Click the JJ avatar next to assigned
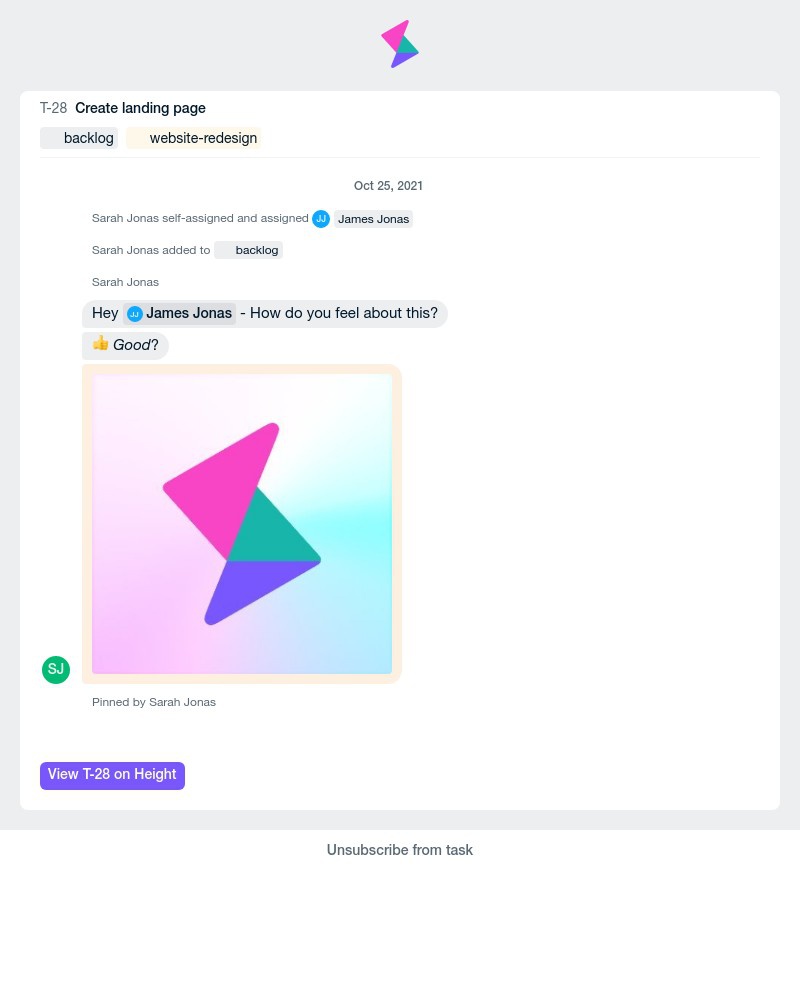The height and width of the screenshot is (1000, 800). tap(321, 218)
